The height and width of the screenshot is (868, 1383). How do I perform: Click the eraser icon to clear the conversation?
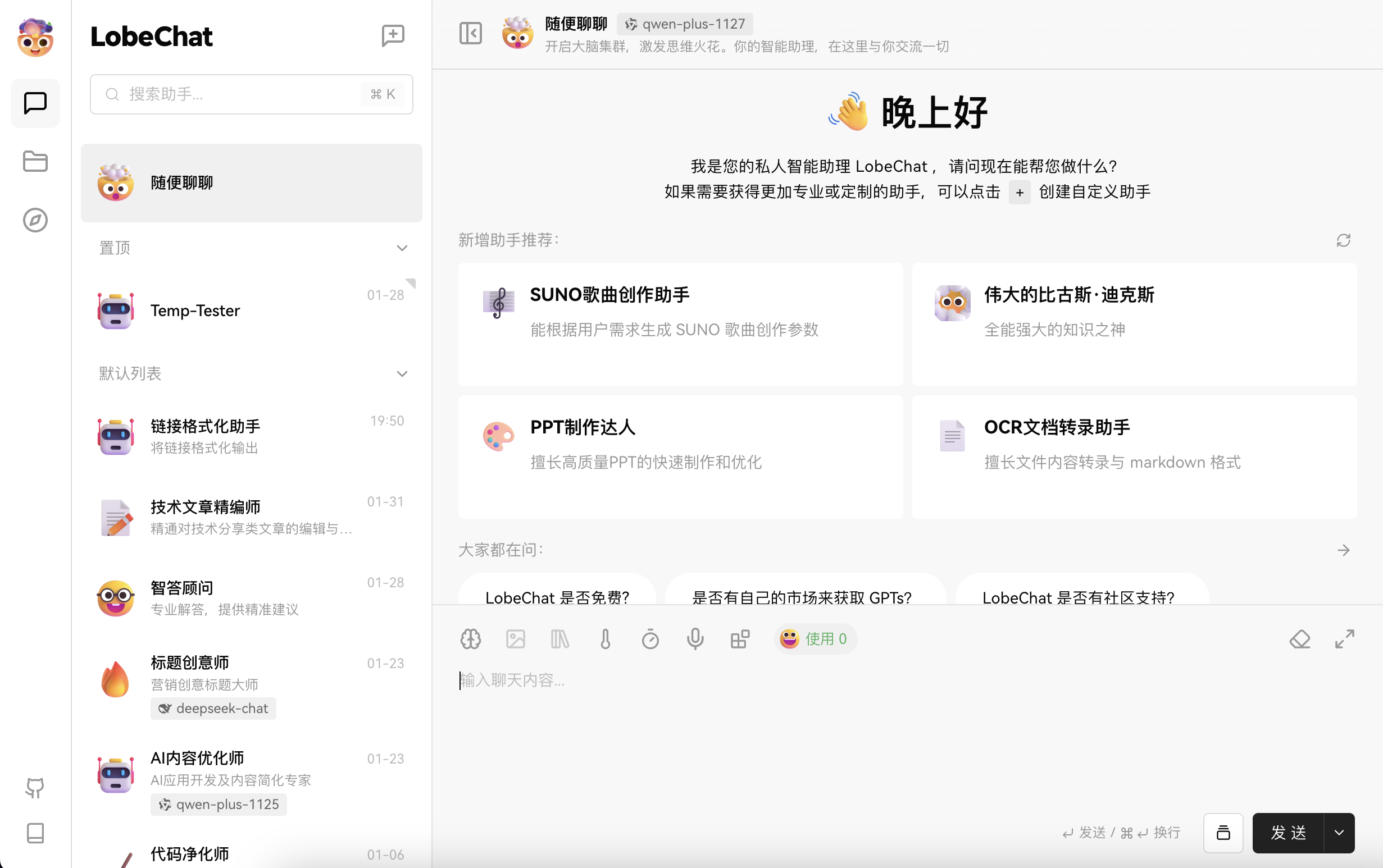click(x=1301, y=638)
